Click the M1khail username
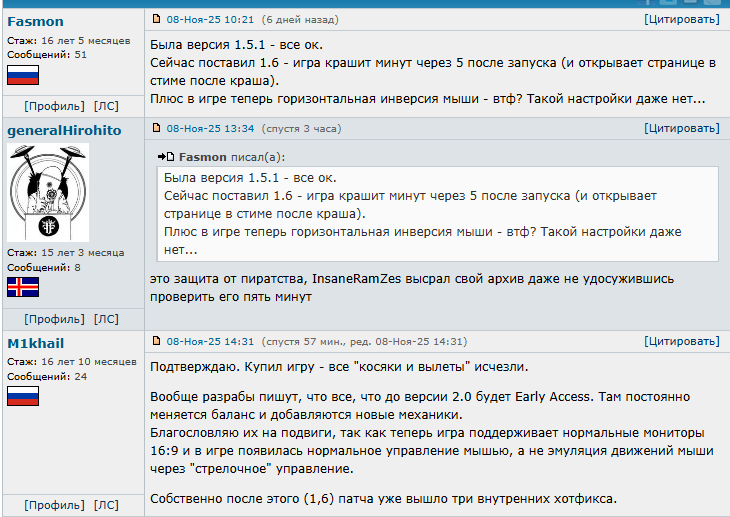Screen dimensions: 730x517 click(35, 342)
